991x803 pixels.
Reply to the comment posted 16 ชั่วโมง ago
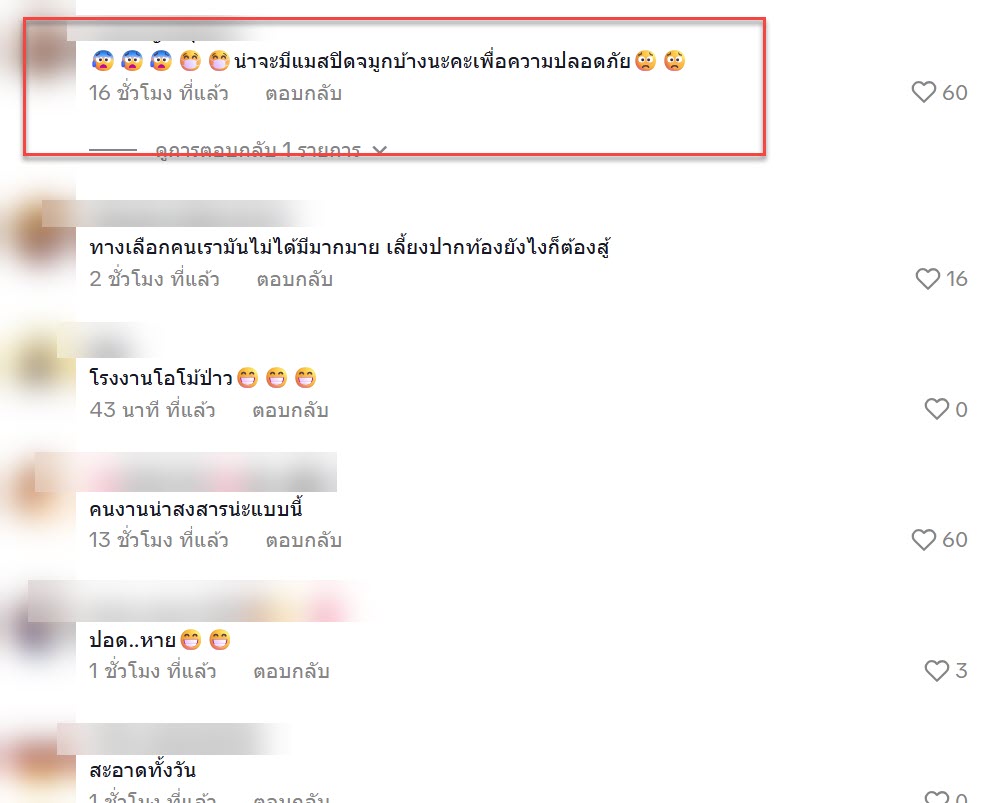pyautogui.click(x=303, y=94)
